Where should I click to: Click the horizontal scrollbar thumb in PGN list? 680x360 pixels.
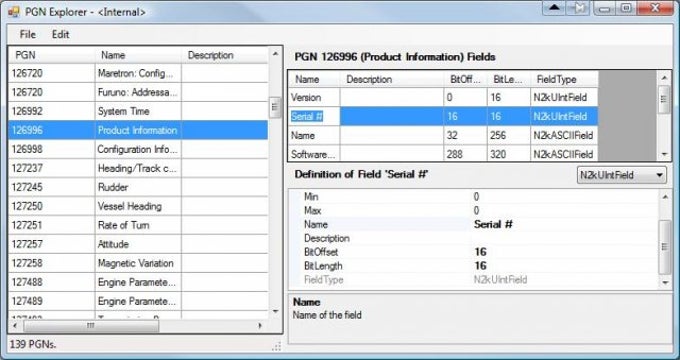(x=91, y=326)
